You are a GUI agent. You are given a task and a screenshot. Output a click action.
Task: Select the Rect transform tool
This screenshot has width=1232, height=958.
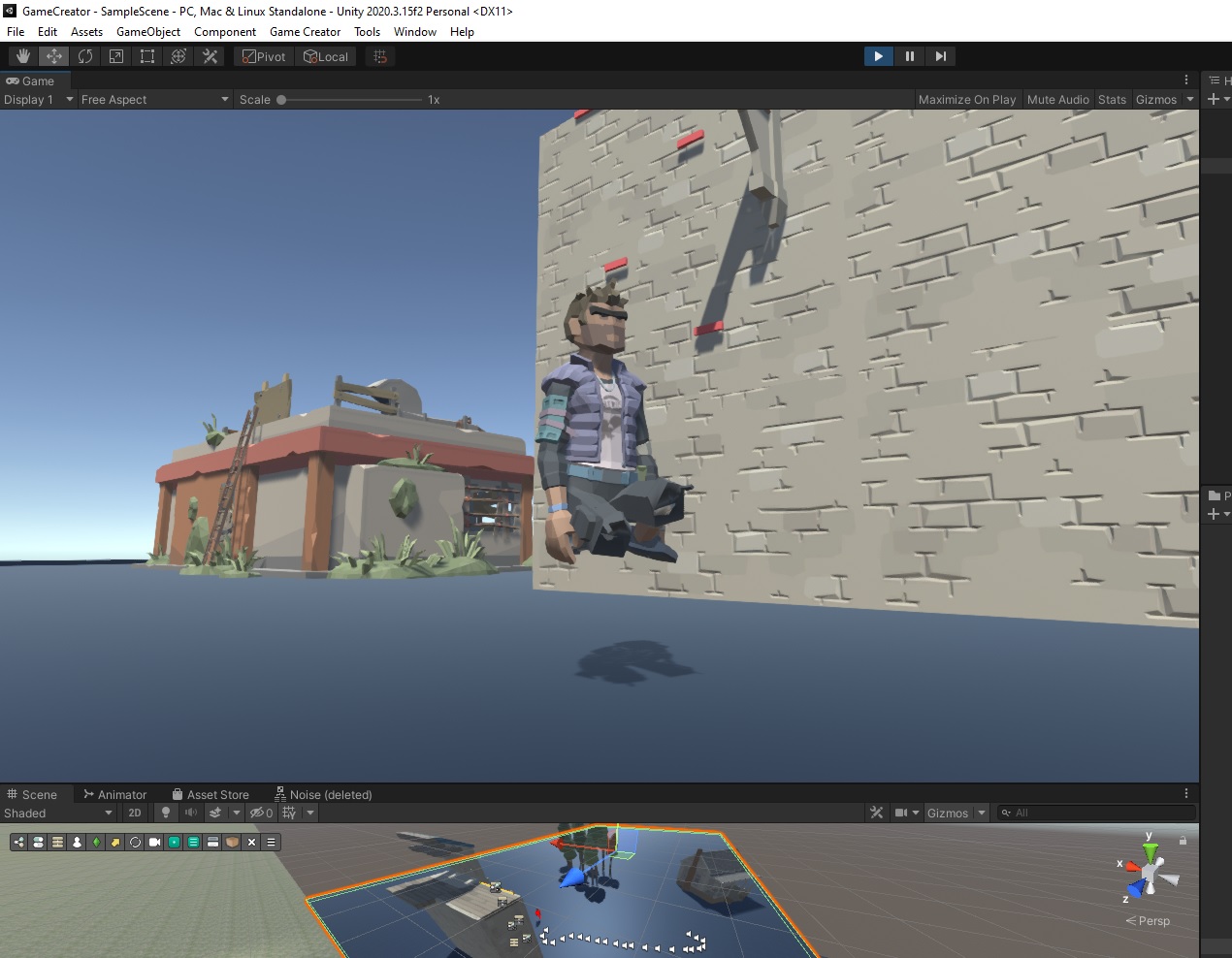[147, 56]
